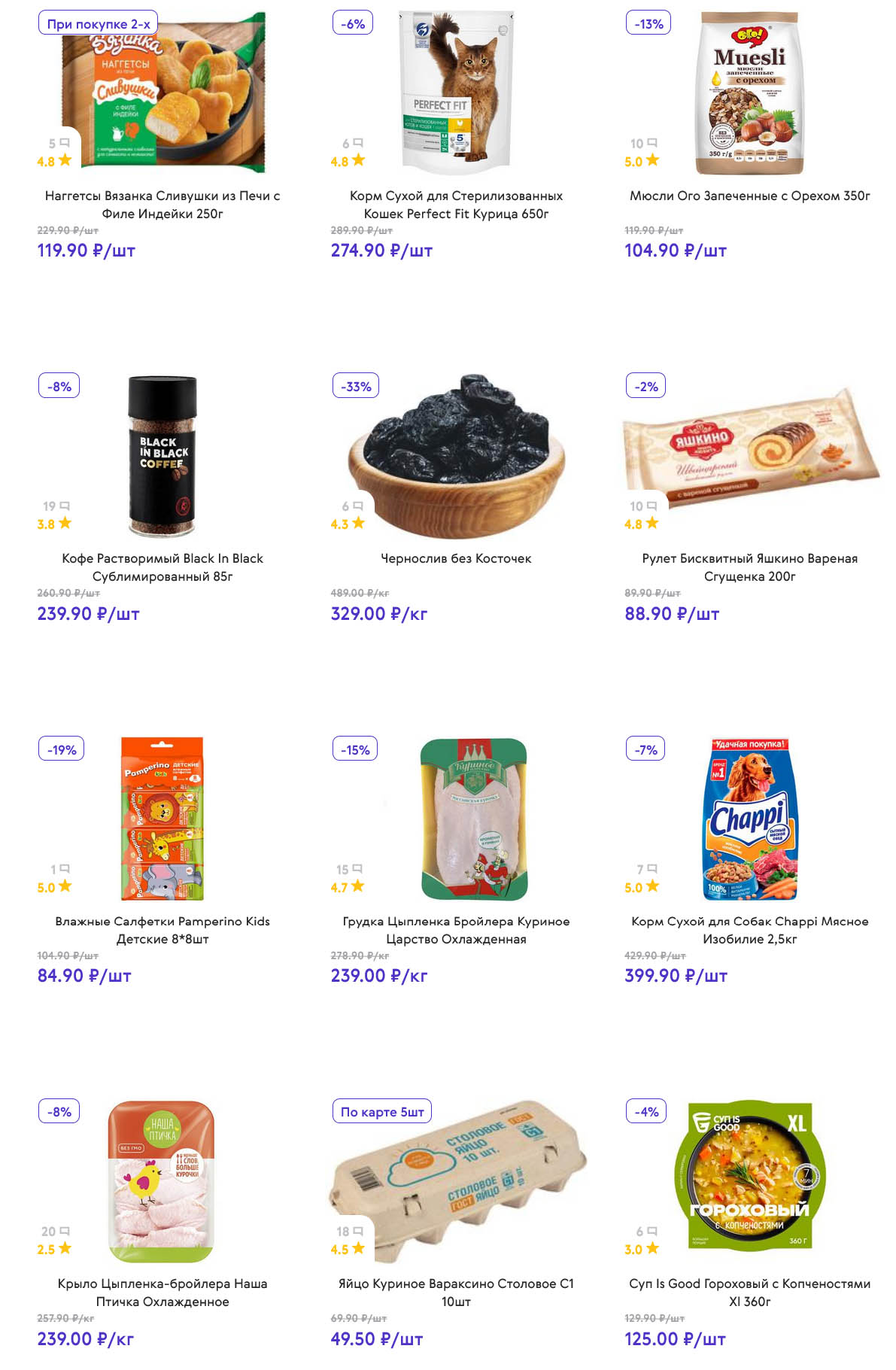Click the review icon on Наша Птичка chicken wings
The width and height of the screenshot is (896, 1370).
coord(65,1232)
